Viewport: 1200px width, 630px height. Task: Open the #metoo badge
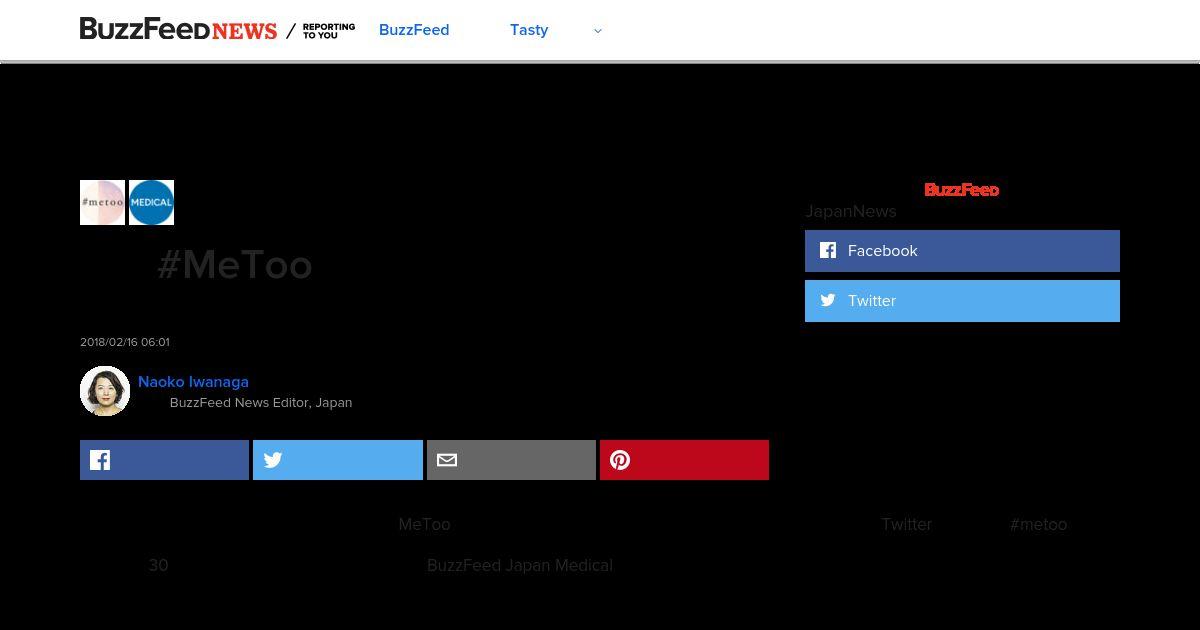(102, 202)
